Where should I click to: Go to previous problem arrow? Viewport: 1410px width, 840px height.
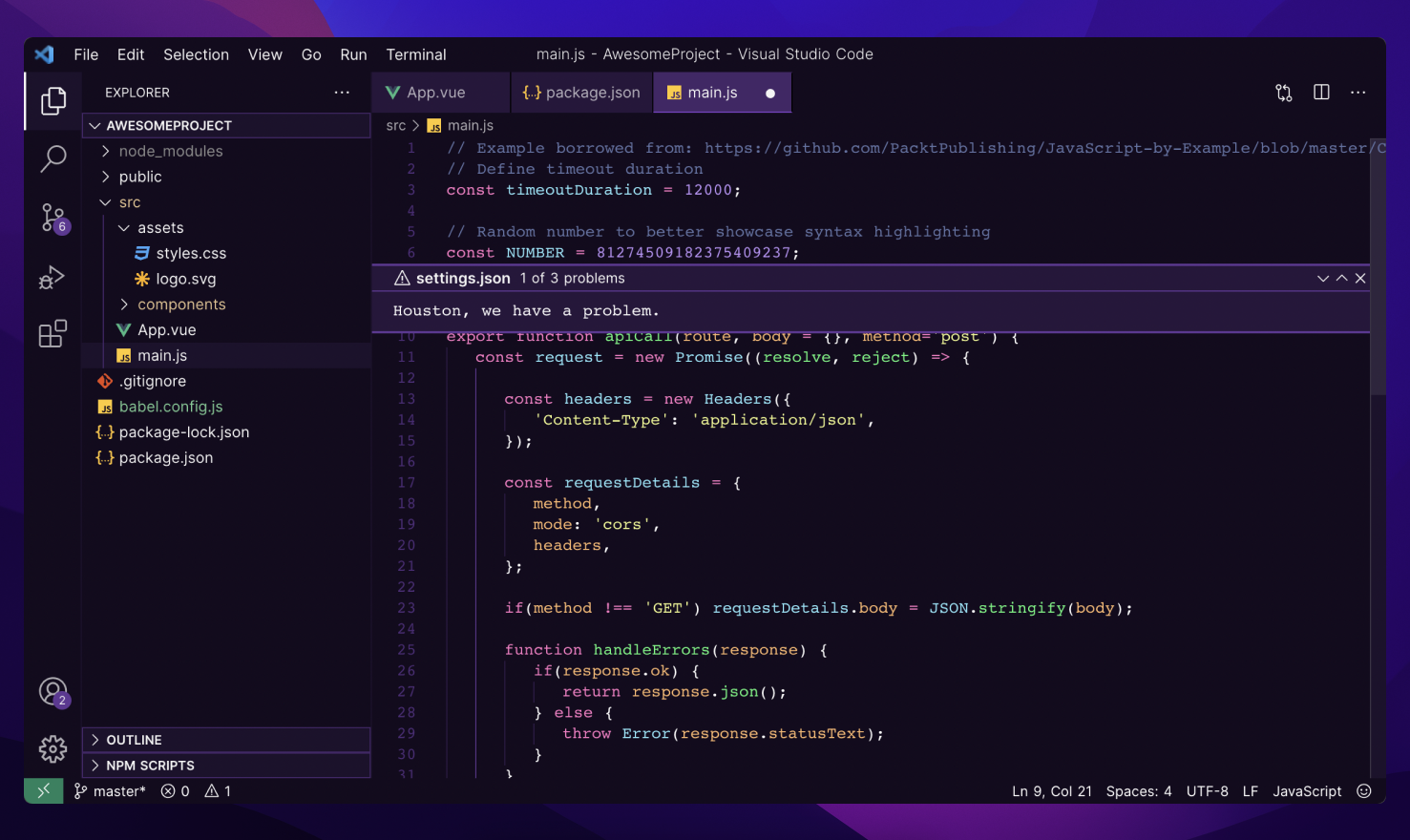tap(1342, 278)
